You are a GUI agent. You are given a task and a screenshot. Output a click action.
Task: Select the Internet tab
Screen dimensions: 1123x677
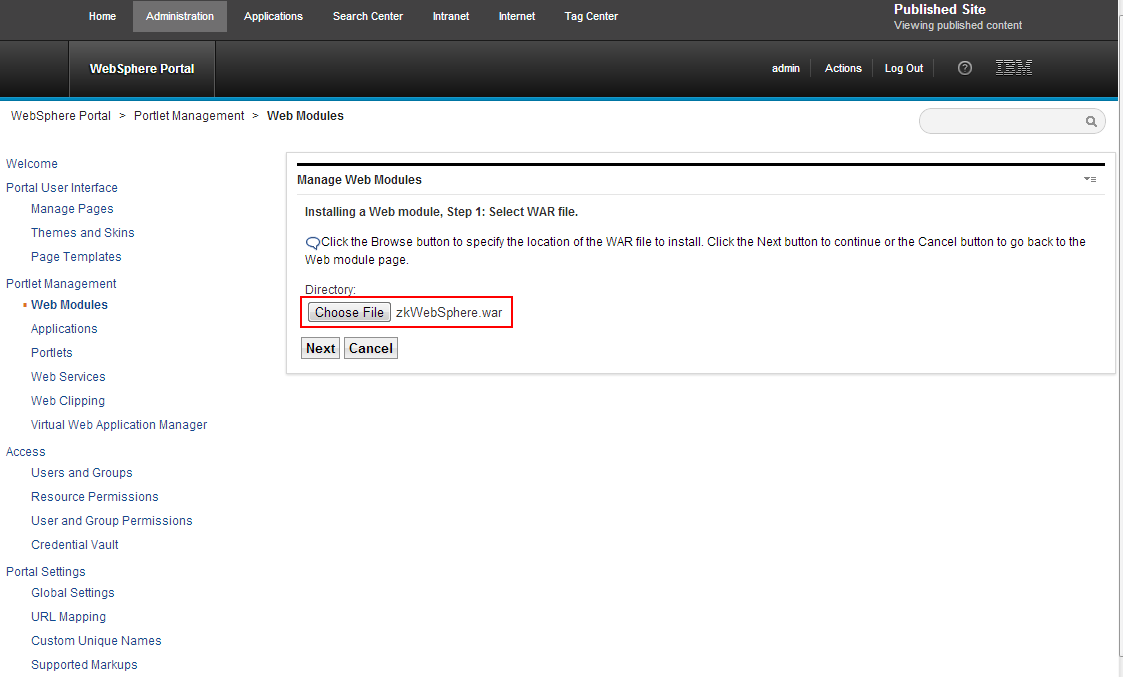coord(516,16)
